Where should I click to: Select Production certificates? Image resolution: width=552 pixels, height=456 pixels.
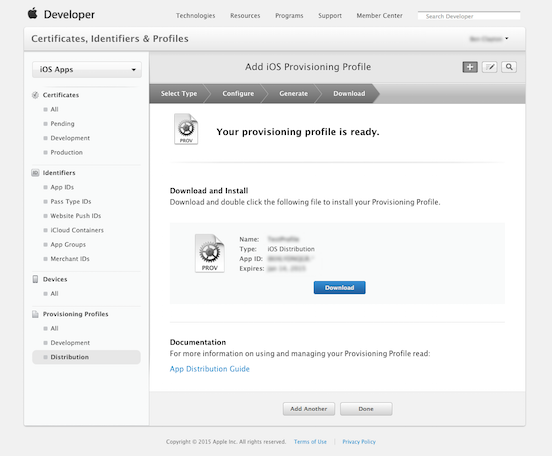click(x=67, y=152)
